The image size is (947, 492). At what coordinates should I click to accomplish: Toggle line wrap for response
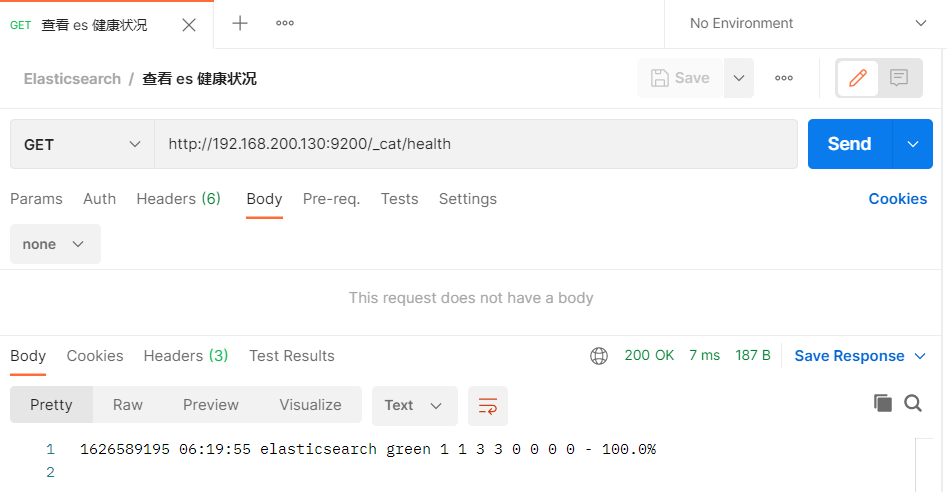click(x=488, y=405)
